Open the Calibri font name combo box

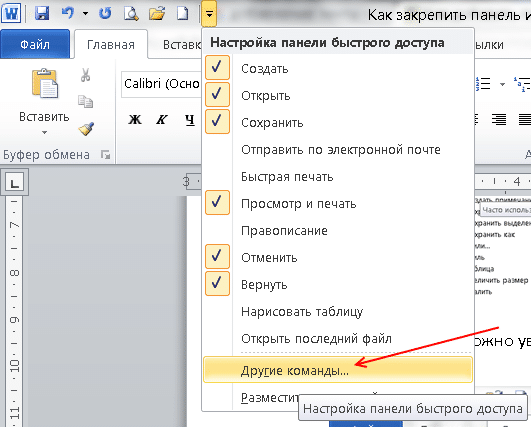point(162,84)
